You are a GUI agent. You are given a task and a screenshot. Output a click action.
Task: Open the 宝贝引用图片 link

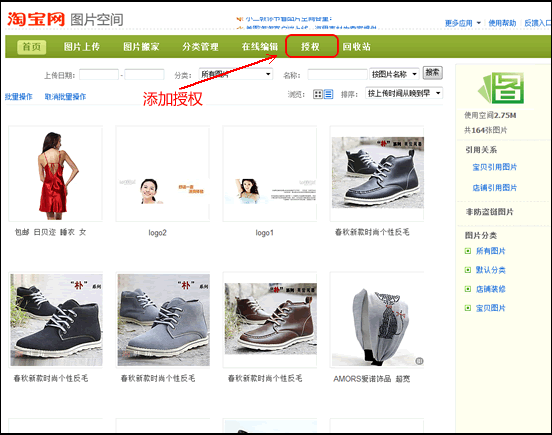[495, 167]
